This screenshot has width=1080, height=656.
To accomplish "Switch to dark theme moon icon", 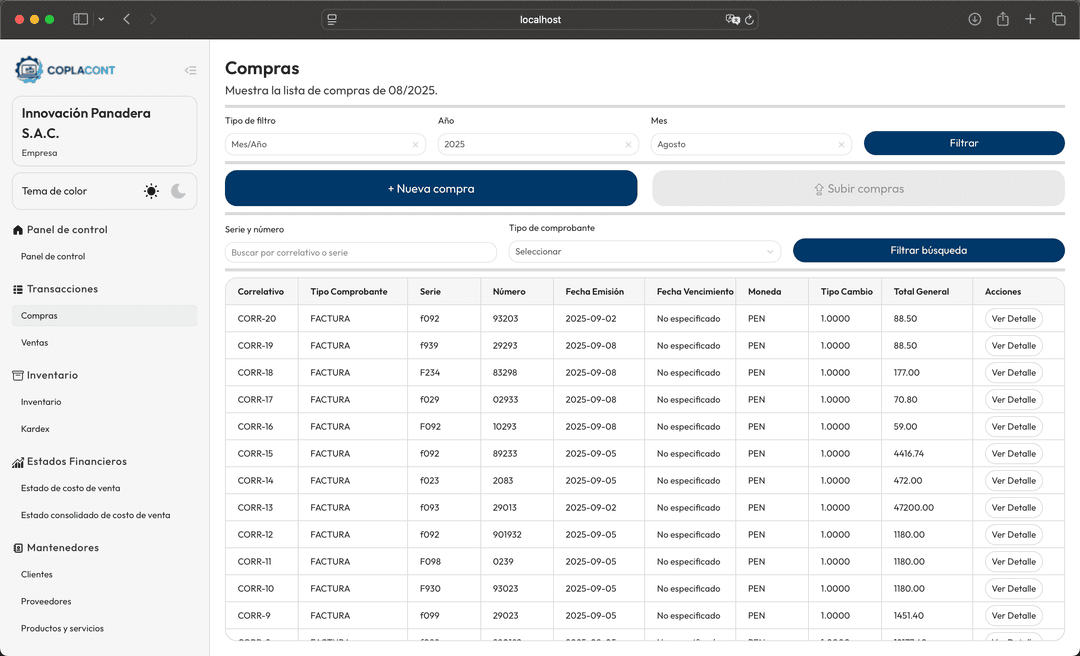I will 178,191.
